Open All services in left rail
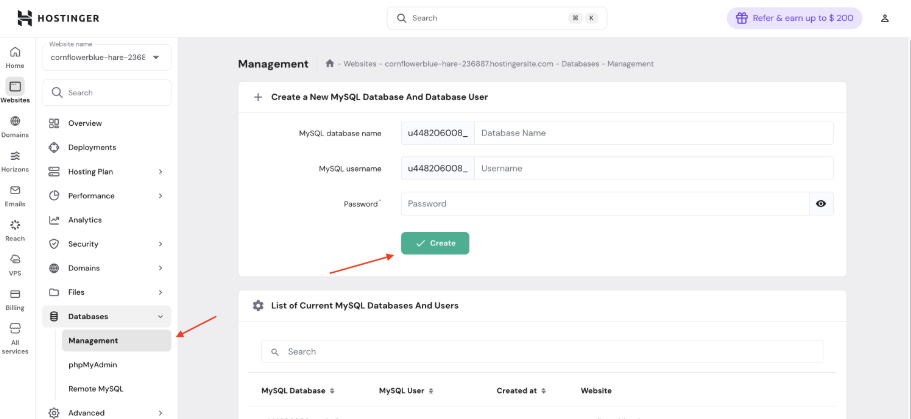This screenshot has height=419, width=911. 15,337
